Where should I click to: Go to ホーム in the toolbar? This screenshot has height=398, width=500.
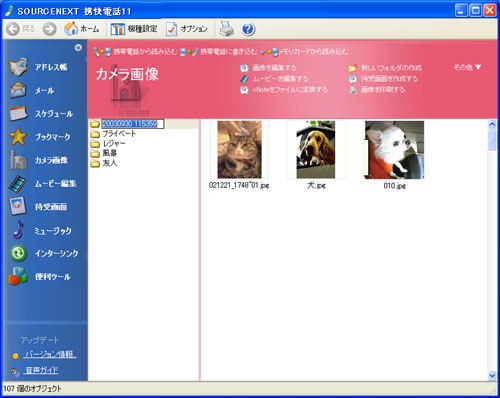pos(82,29)
